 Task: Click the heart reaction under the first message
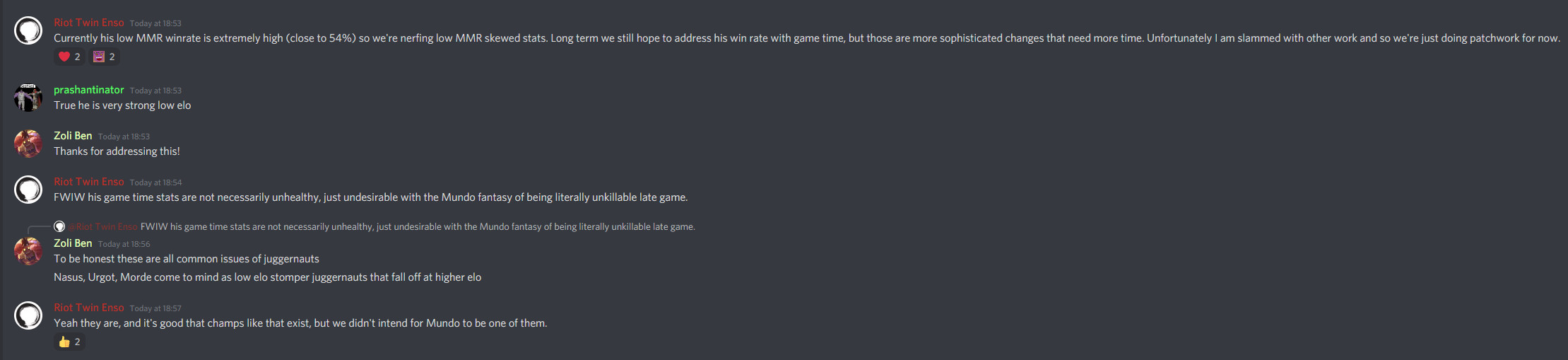(x=69, y=57)
